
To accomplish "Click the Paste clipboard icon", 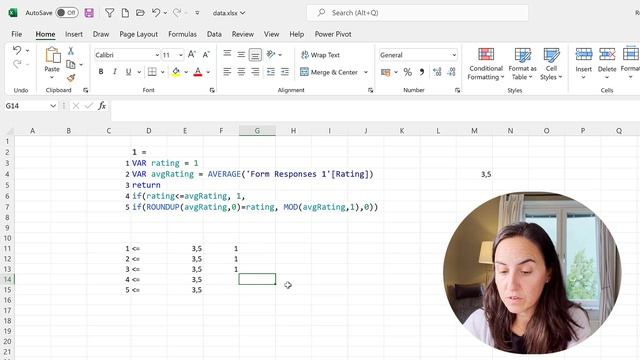I will 52,56.
